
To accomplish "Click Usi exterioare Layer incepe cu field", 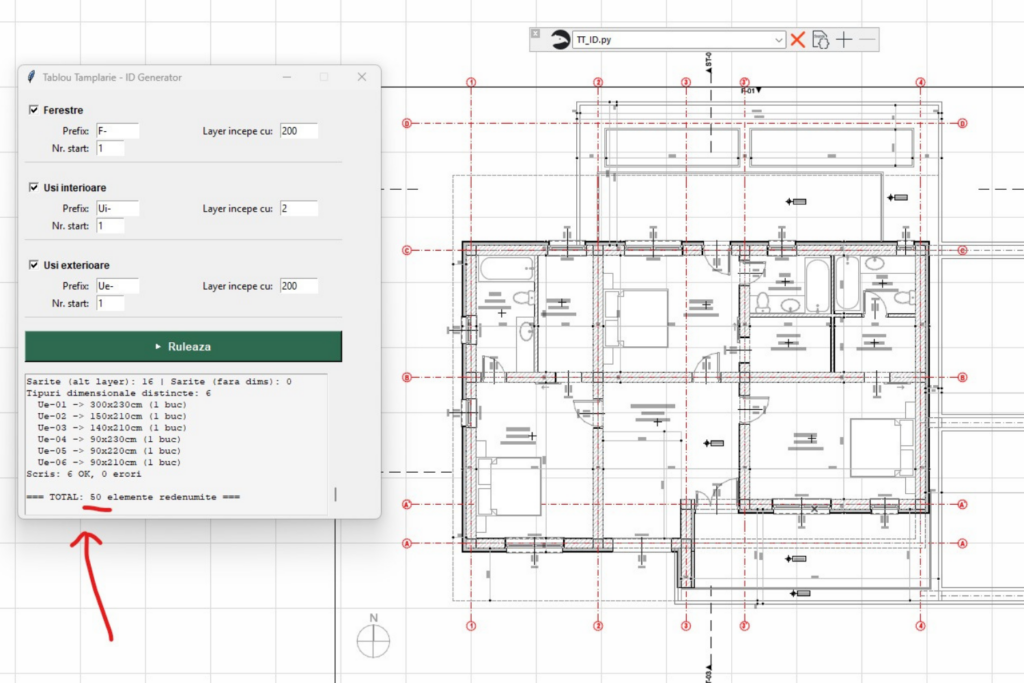I will pos(299,286).
